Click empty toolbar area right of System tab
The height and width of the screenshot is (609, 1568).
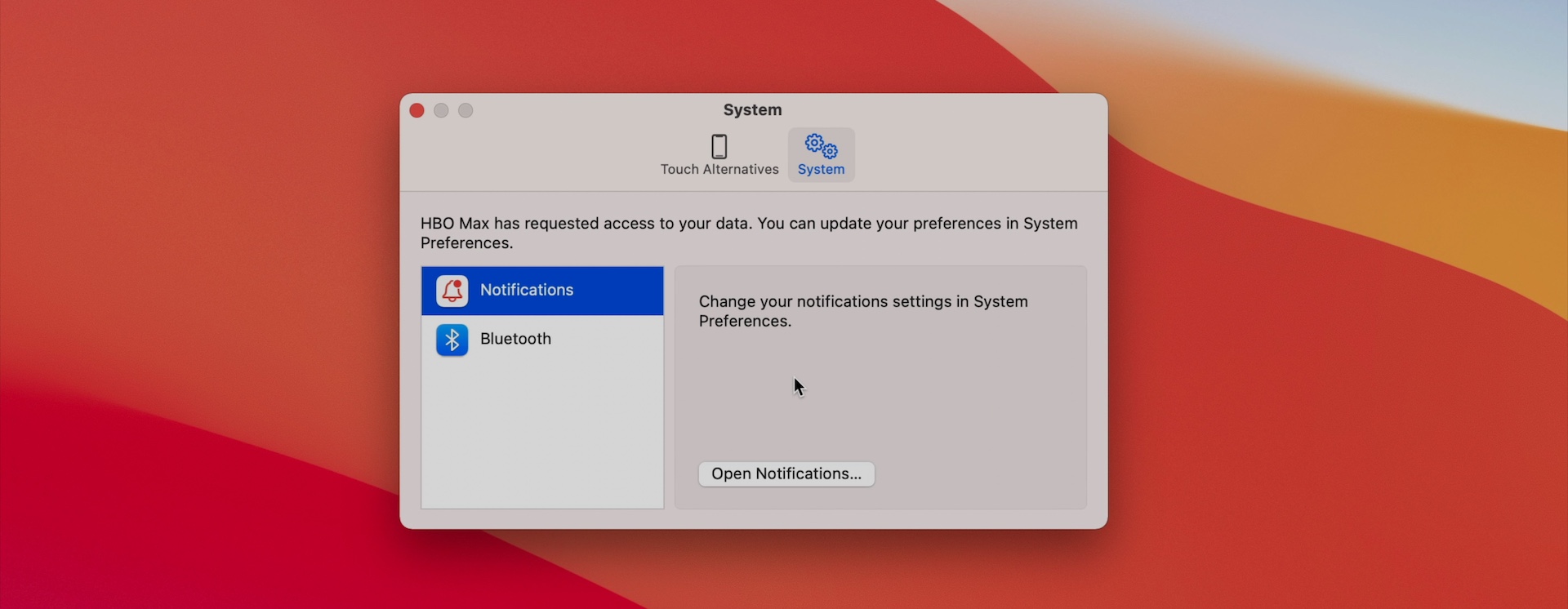pos(980,155)
